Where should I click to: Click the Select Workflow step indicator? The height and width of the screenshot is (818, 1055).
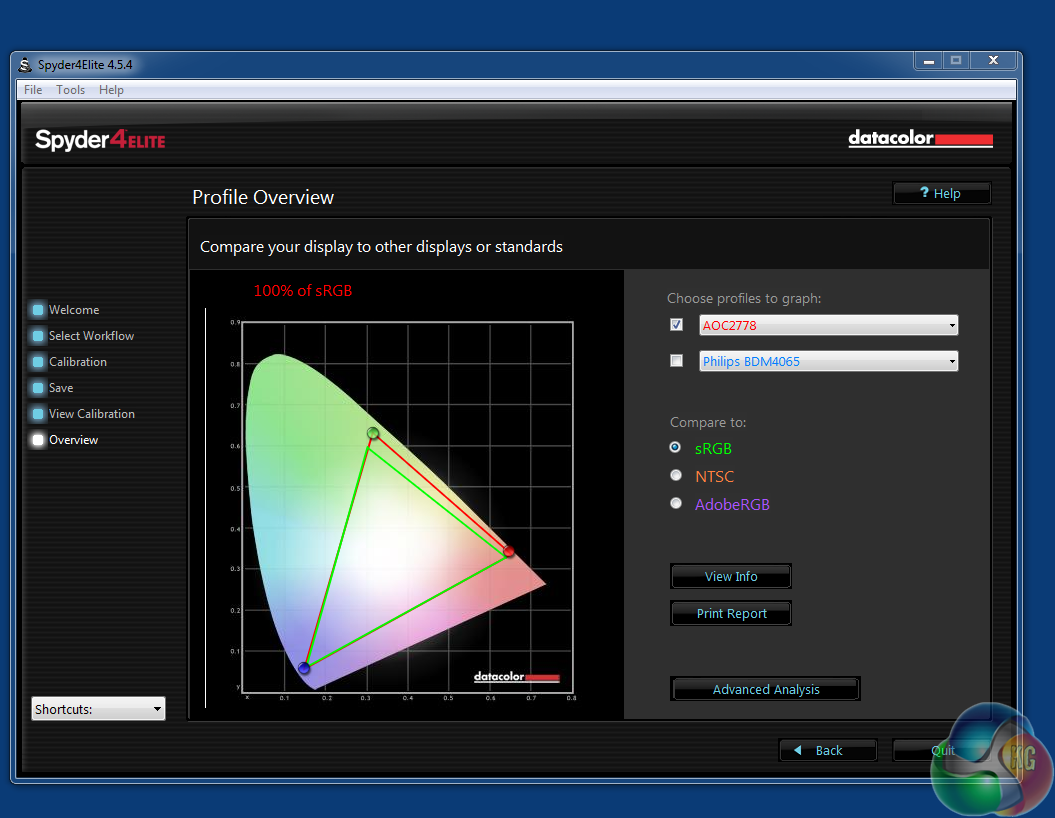coord(38,336)
